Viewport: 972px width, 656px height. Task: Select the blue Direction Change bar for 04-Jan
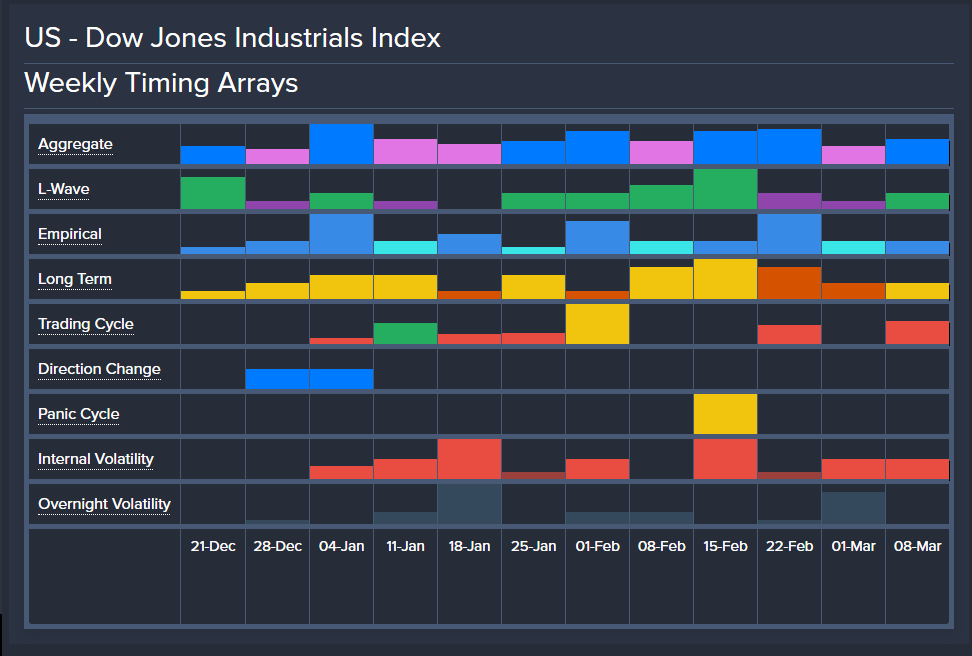pyautogui.click(x=342, y=379)
